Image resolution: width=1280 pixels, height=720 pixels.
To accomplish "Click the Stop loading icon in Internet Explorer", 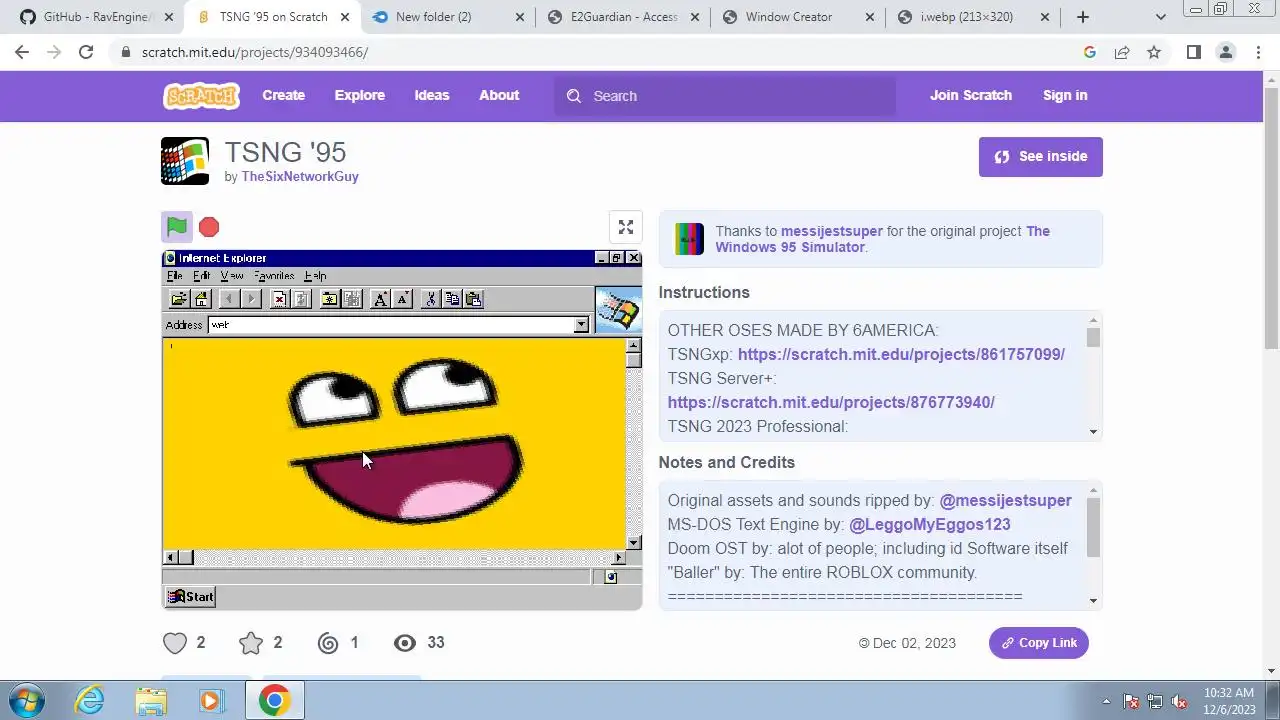I will tap(279, 299).
